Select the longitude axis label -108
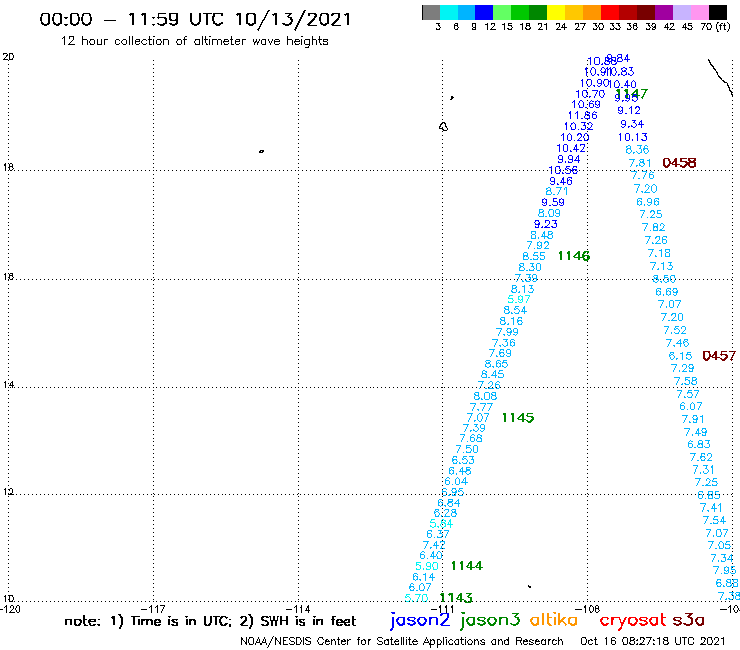 (x=588, y=609)
